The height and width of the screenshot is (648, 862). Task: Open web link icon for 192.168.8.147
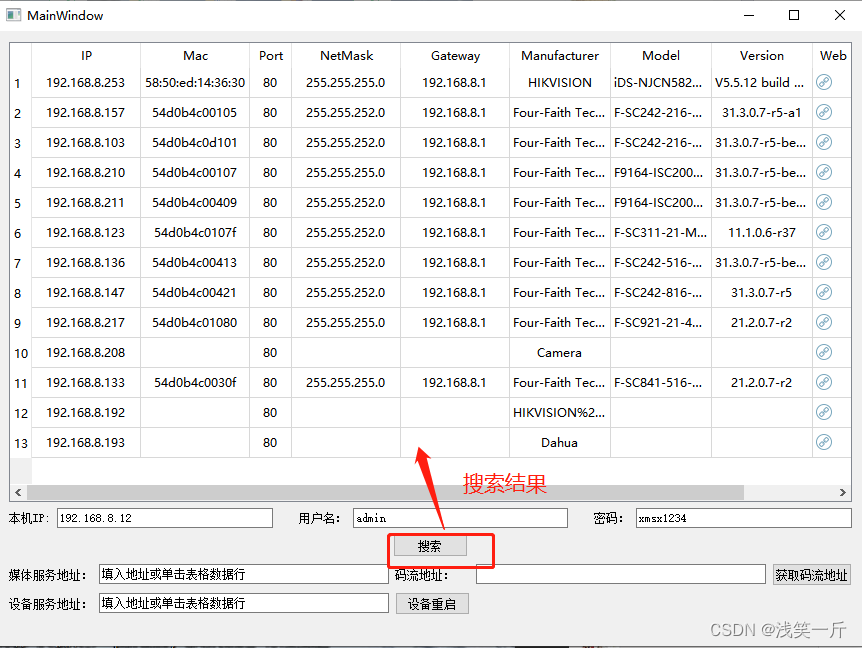coord(824,292)
